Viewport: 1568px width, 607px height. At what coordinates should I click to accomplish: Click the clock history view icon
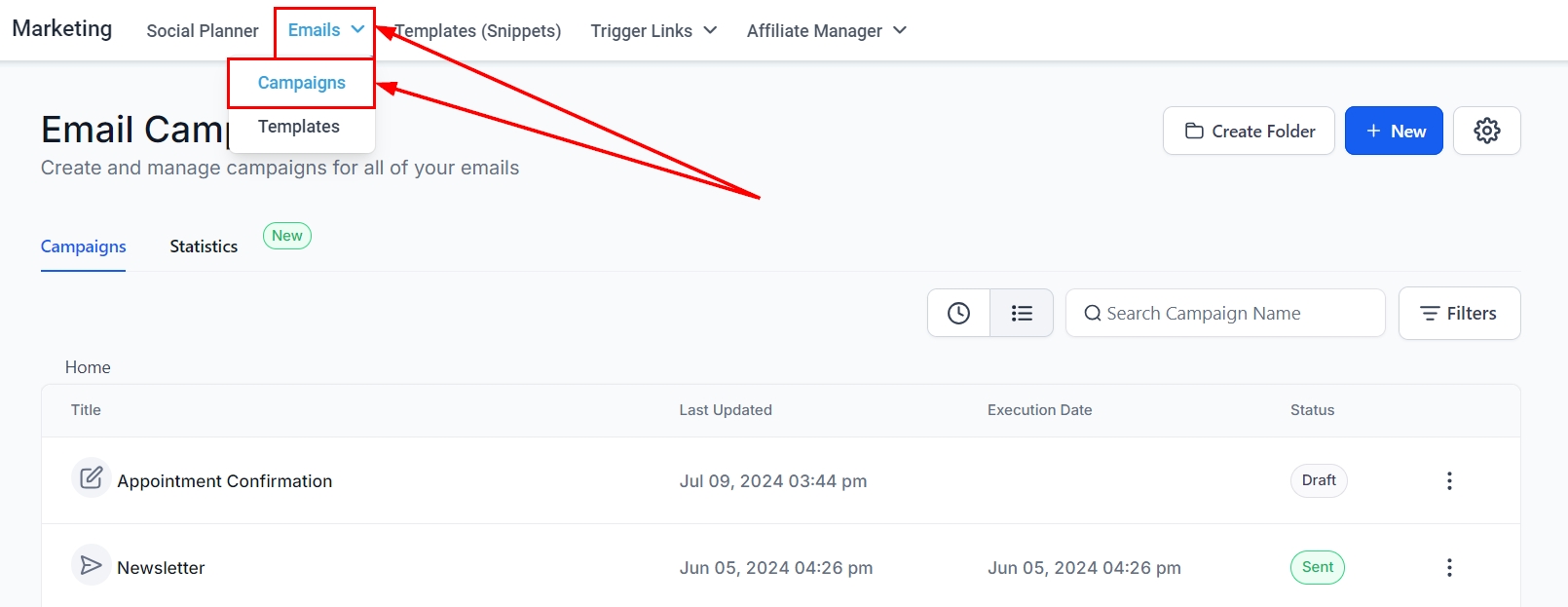click(958, 313)
